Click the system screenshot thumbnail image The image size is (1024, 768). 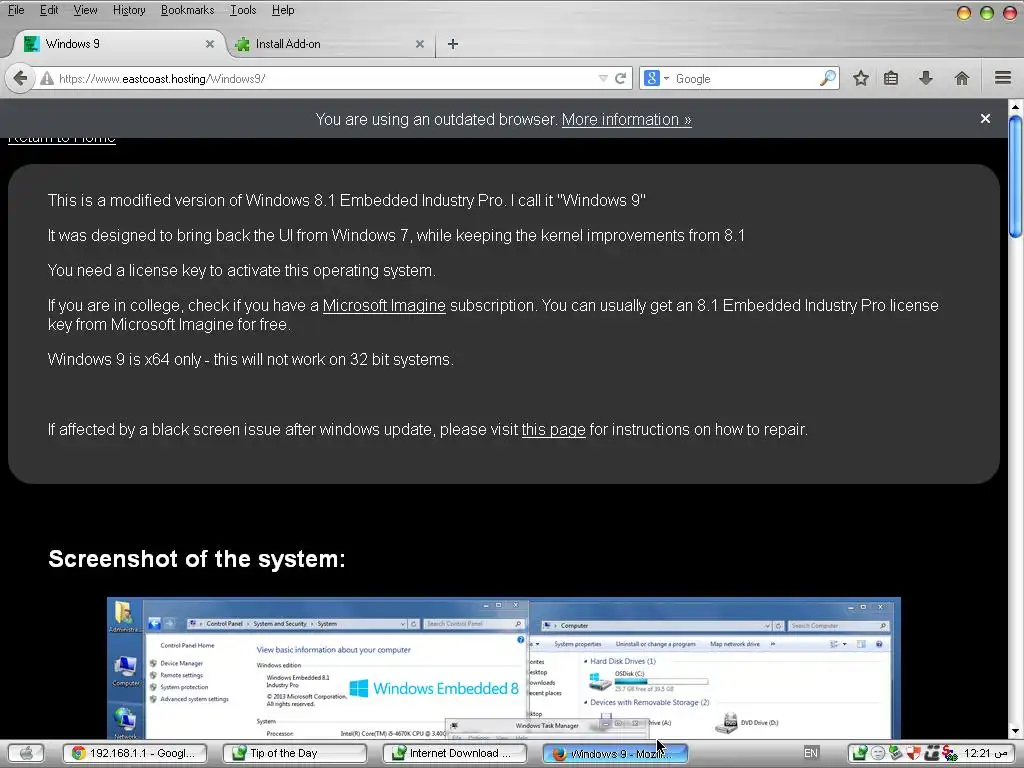[504, 668]
